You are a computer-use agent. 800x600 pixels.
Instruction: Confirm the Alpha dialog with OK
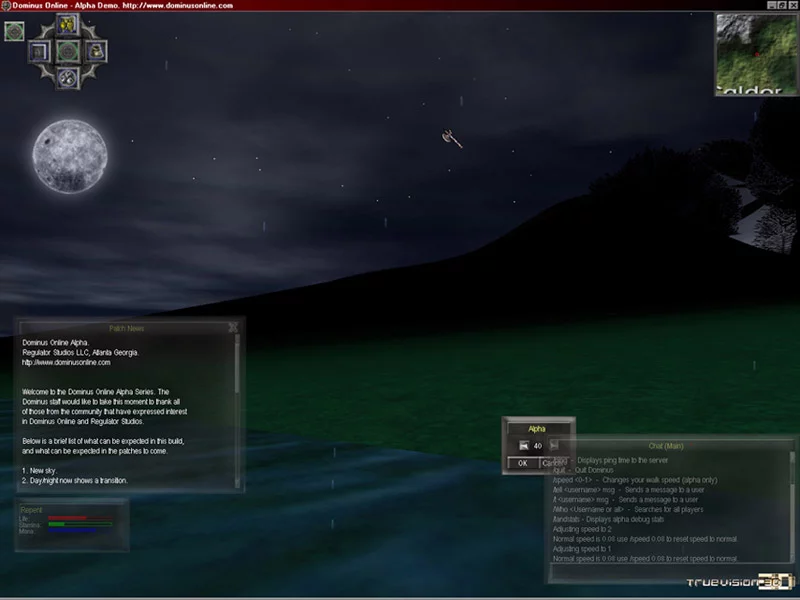523,463
